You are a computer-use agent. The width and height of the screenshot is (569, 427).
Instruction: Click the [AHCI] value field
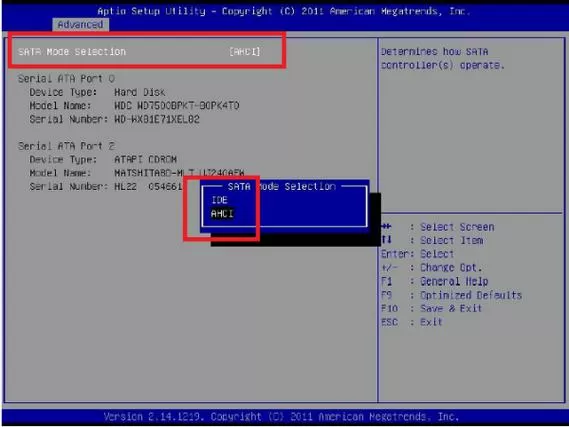(x=245, y=52)
